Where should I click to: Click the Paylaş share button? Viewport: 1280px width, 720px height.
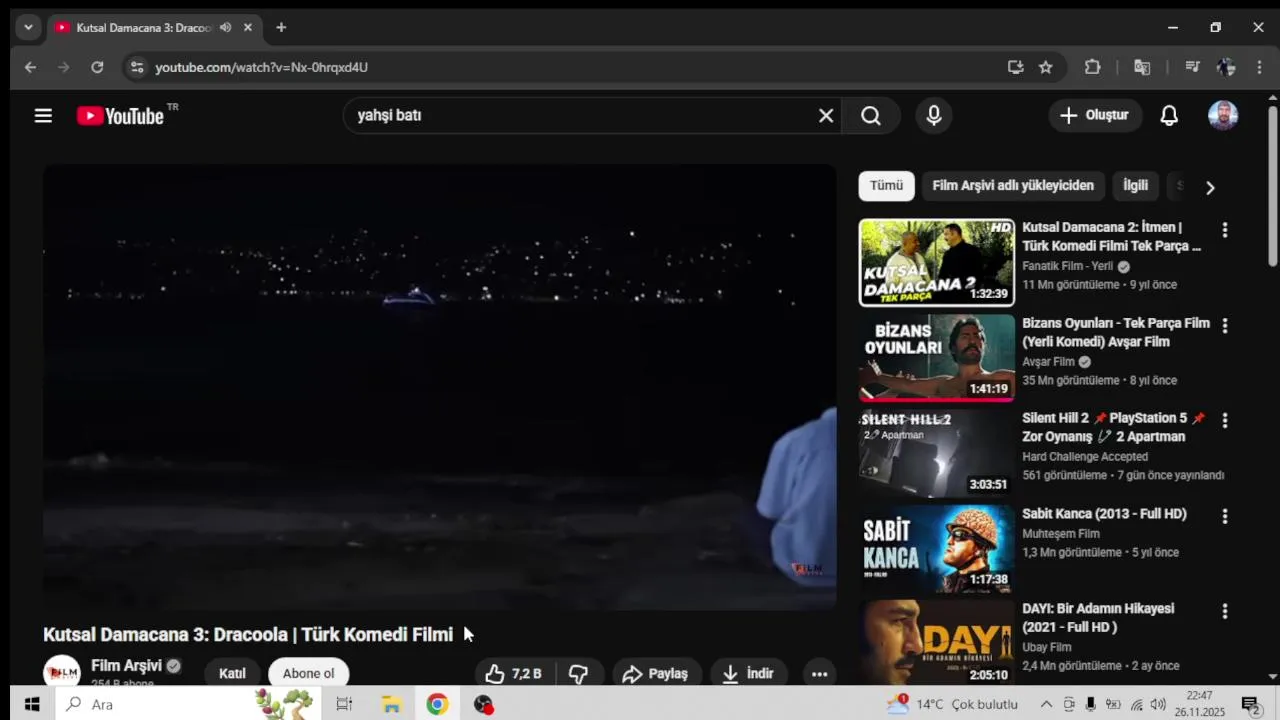point(656,674)
